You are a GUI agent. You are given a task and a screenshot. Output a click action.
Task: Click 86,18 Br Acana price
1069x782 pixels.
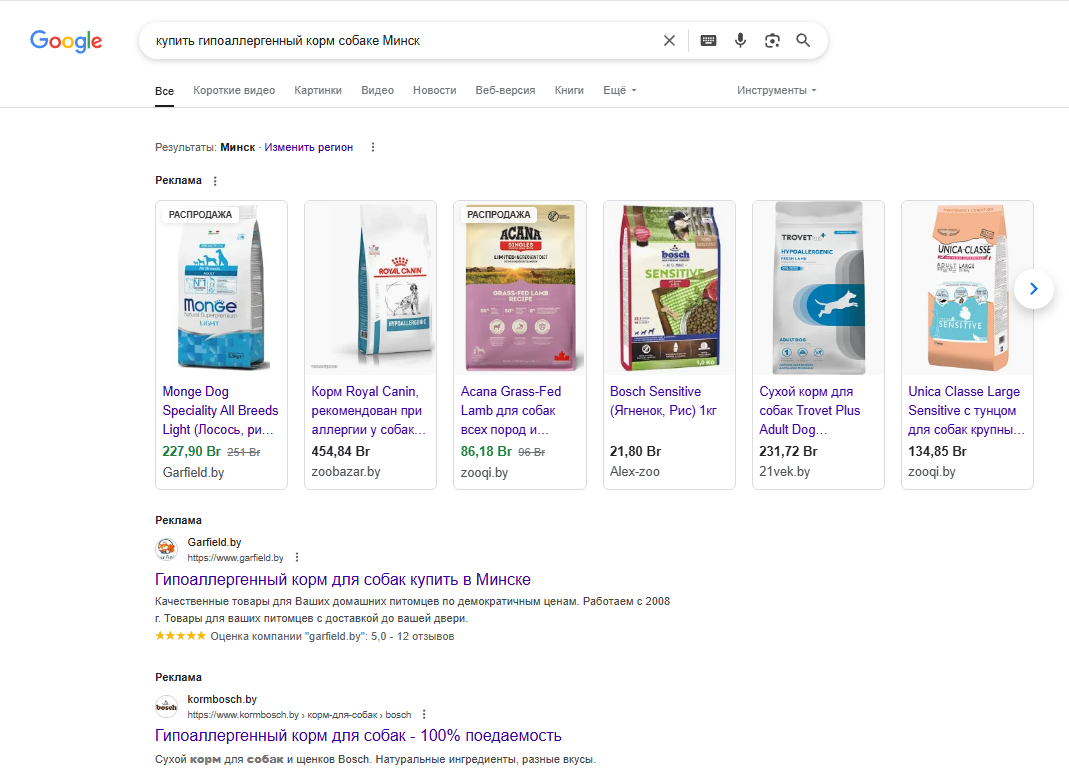tap(486, 451)
